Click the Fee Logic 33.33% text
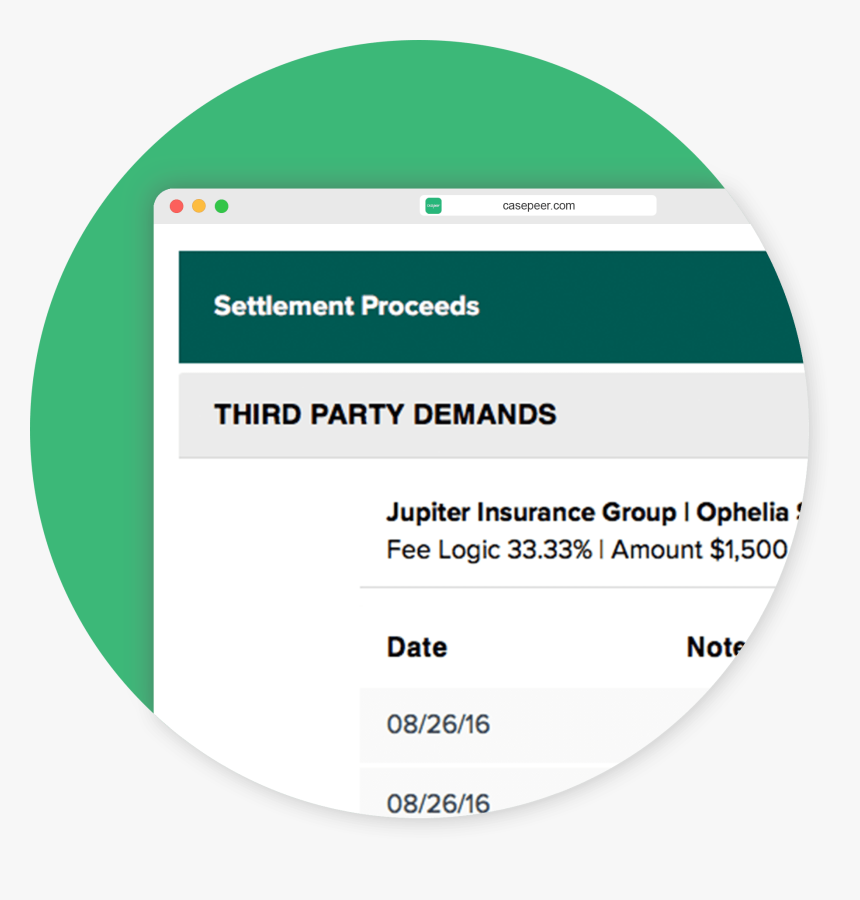Screen dimensions: 860x900 (x=489, y=550)
